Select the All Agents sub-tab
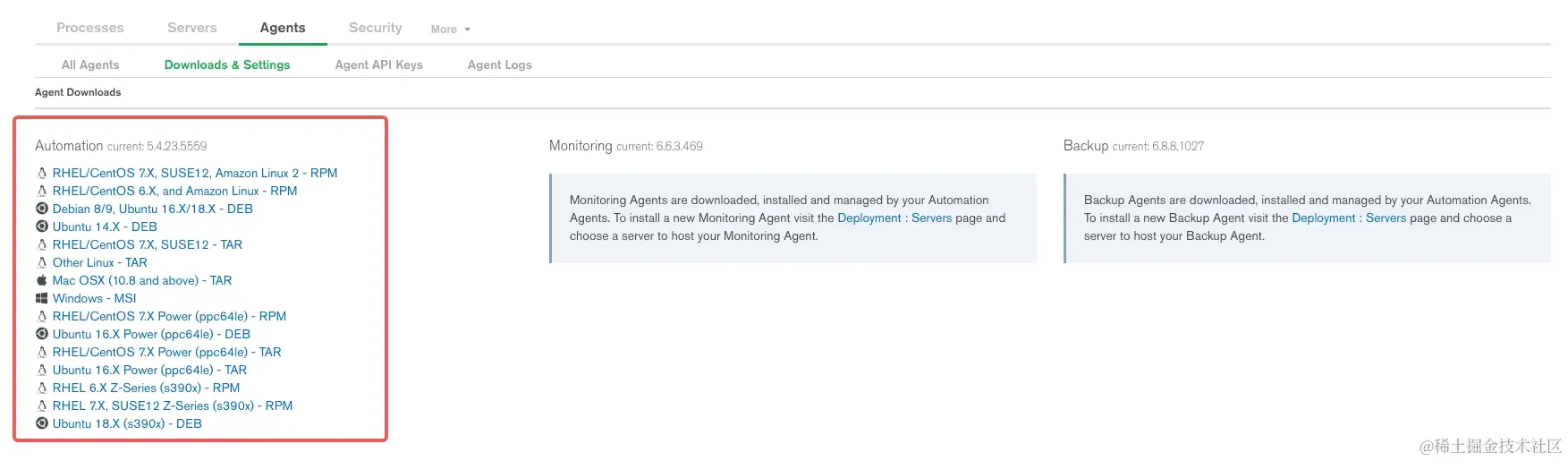Image resolution: width=1568 pixels, height=461 pixels. [90, 64]
